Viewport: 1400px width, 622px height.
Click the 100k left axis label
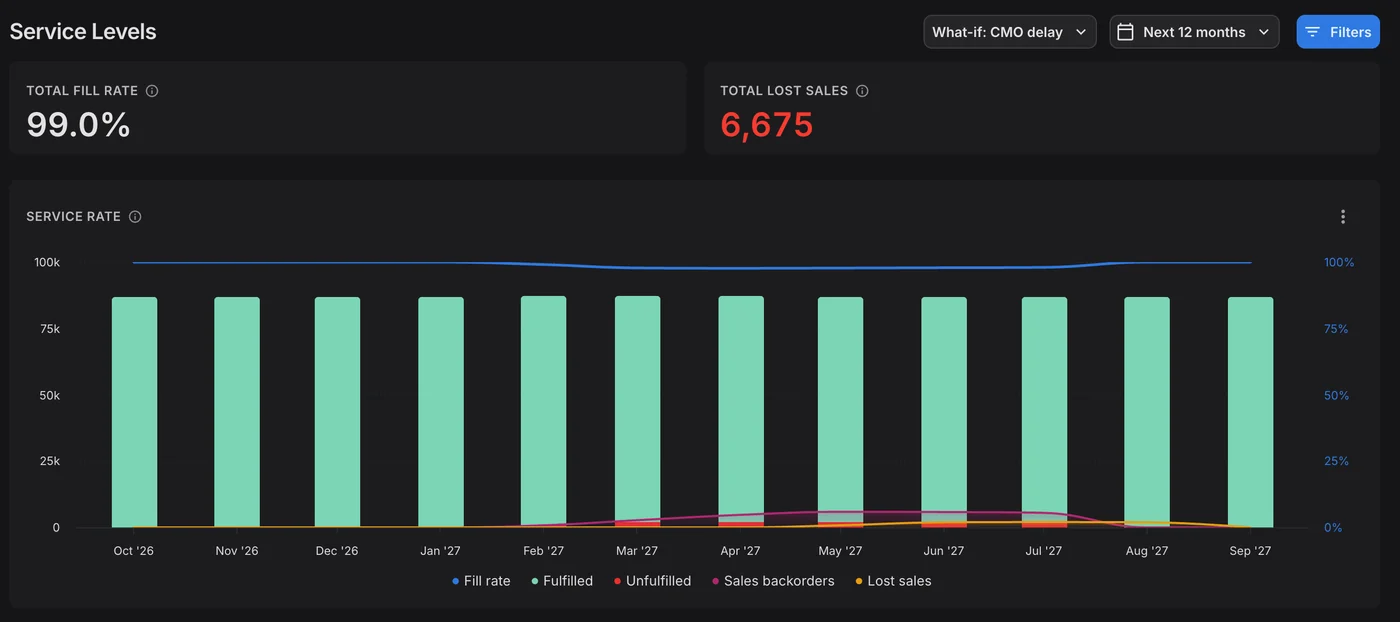point(47,263)
